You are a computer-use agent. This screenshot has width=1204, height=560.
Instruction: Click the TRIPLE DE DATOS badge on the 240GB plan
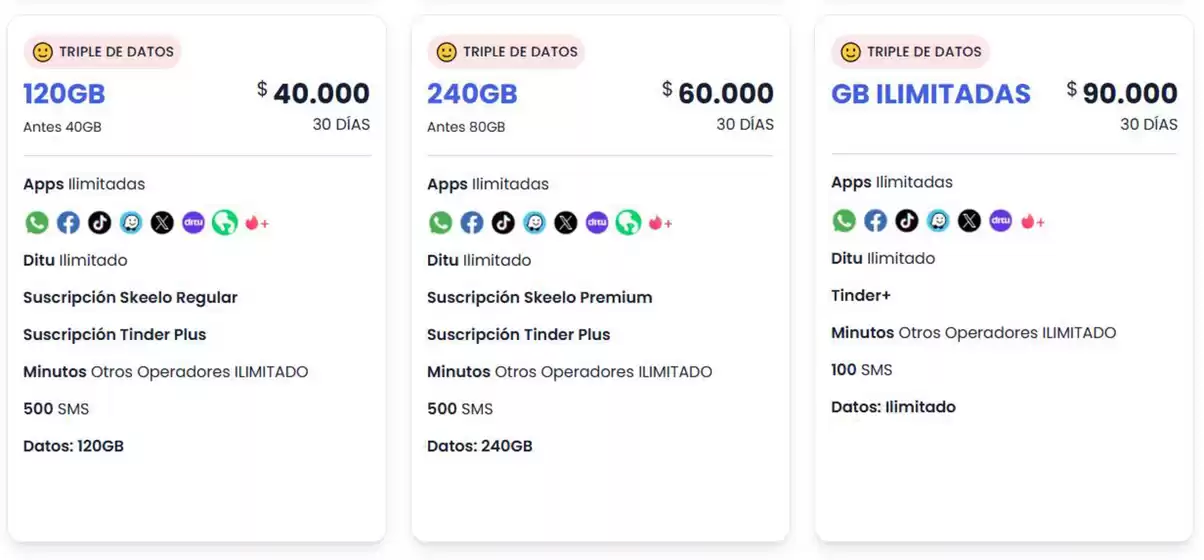pos(506,52)
